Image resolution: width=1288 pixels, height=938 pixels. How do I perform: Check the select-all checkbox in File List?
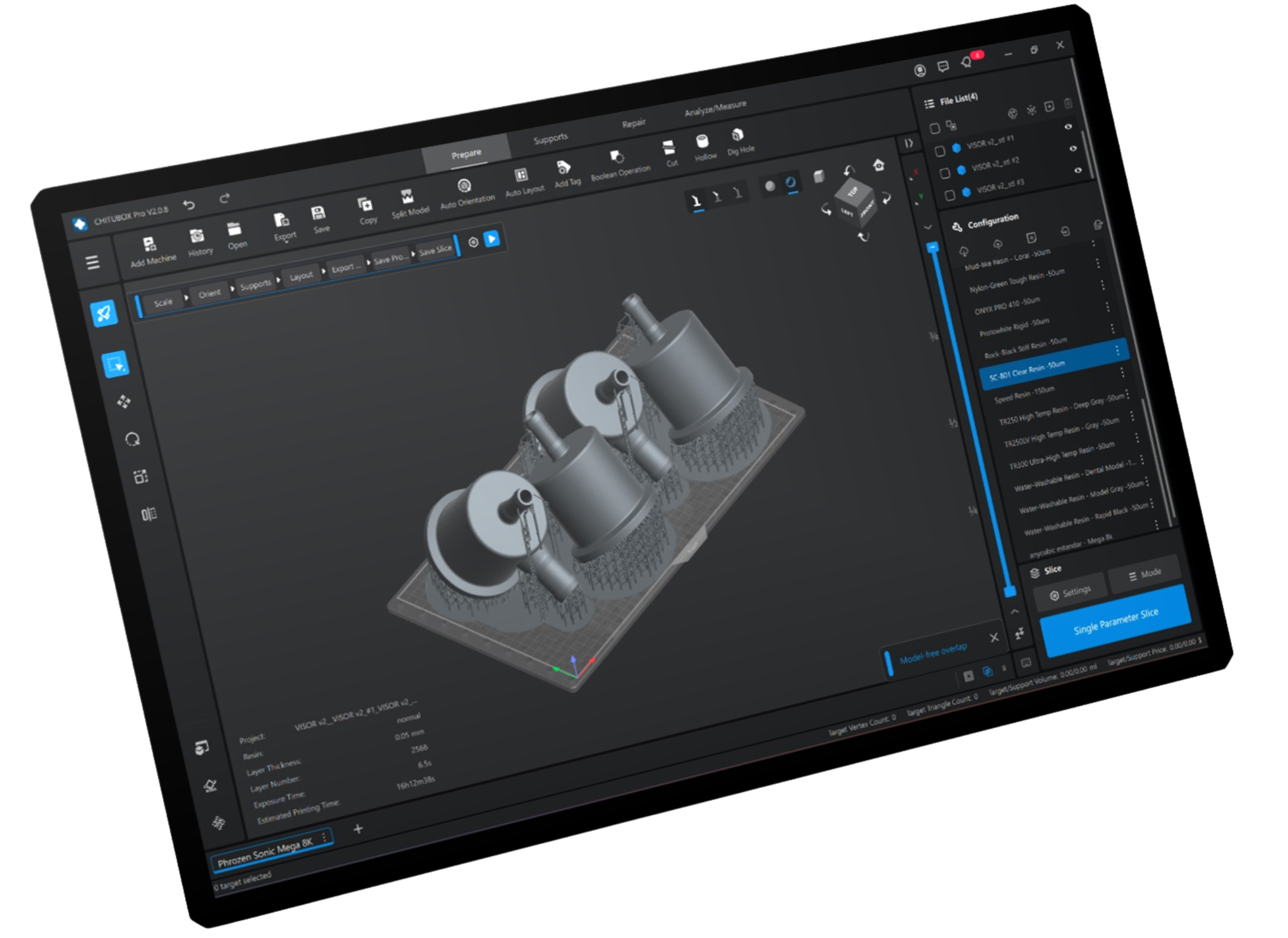tap(935, 128)
